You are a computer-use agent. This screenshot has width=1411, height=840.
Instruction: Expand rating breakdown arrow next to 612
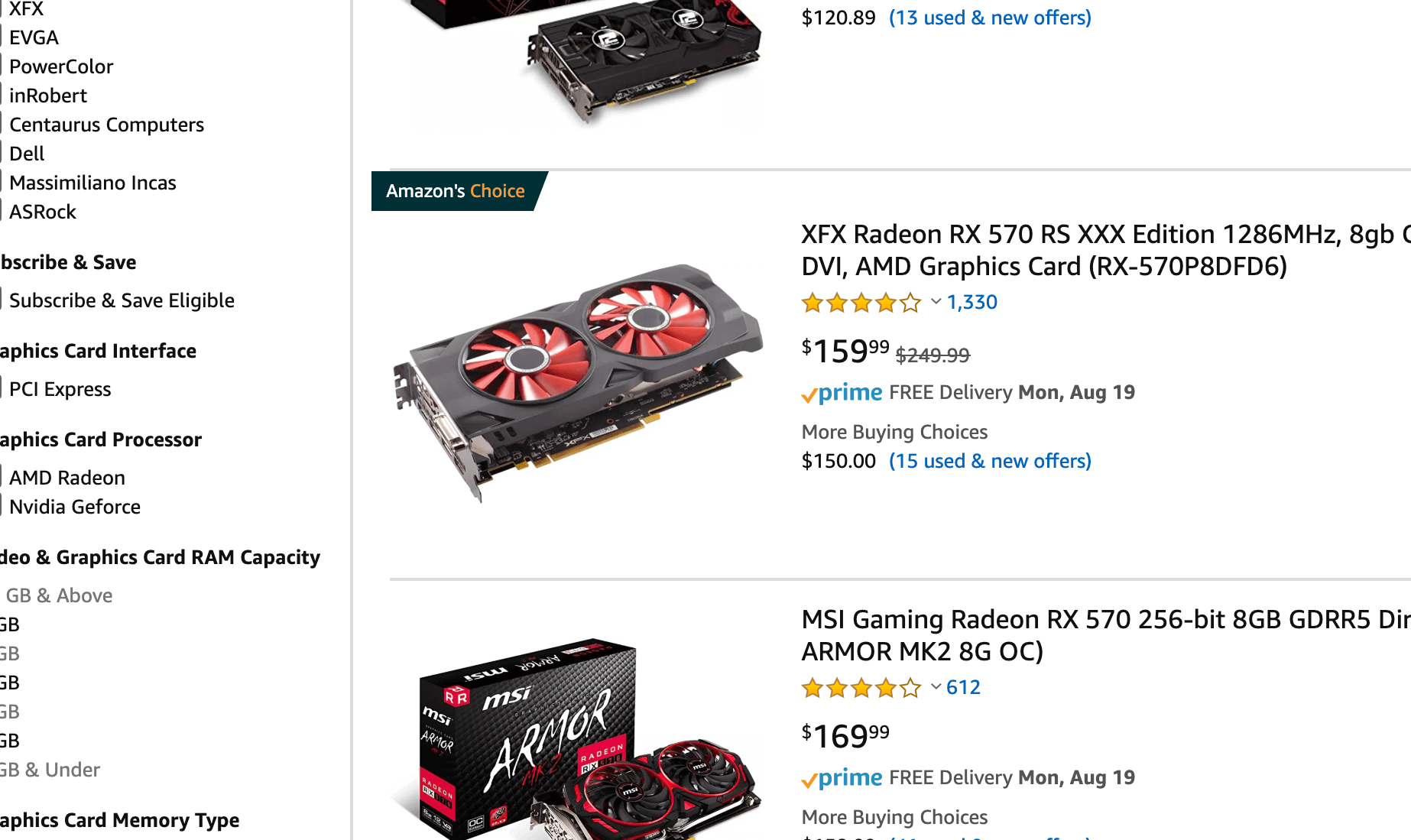[x=936, y=687]
